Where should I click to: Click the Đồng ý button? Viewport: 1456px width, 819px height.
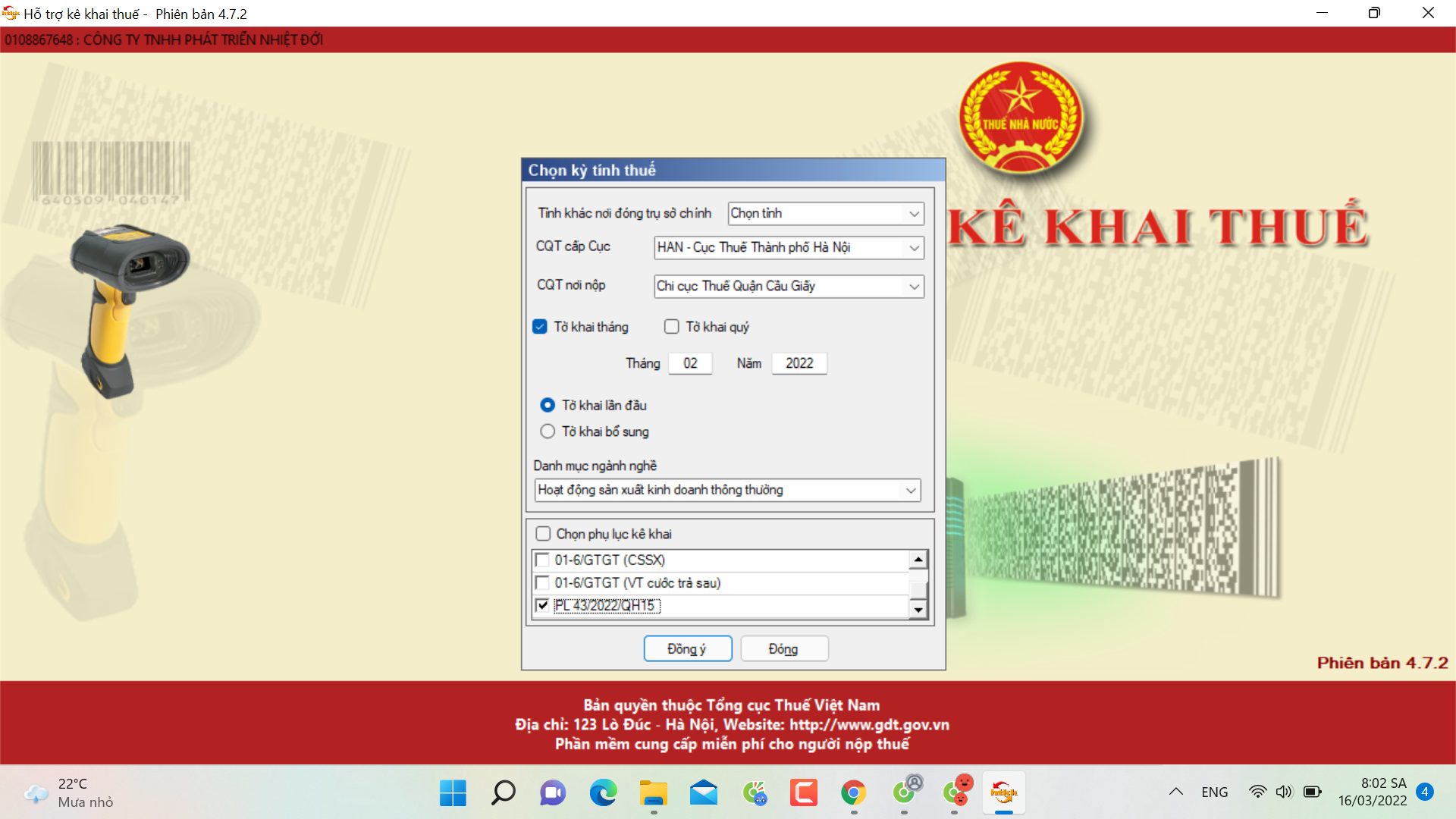tap(688, 649)
